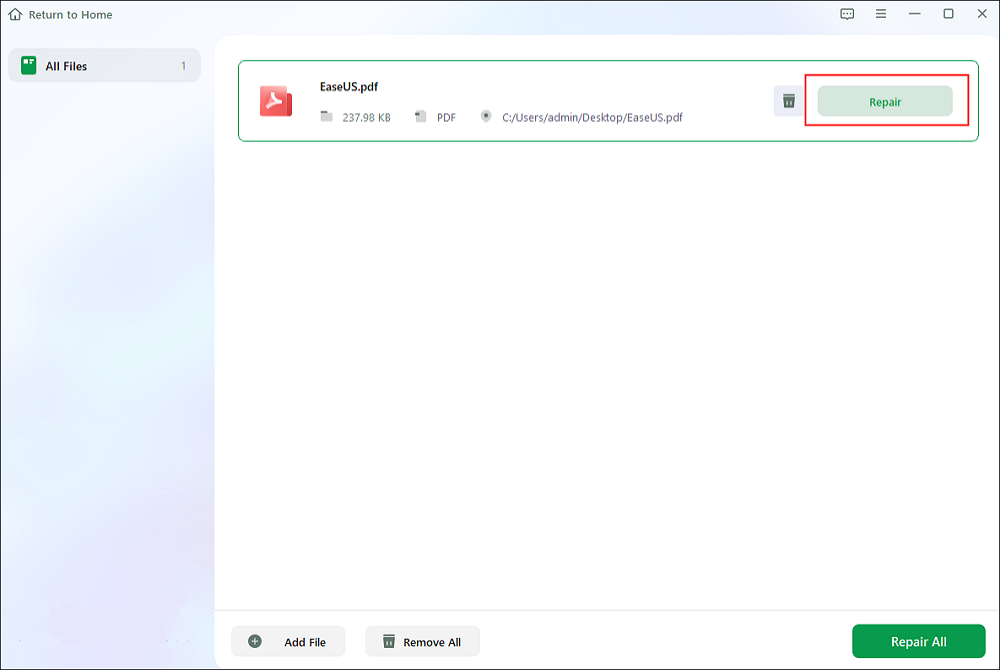Viewport: 1000px width, 670px height.
Task: Close the application window
Action: click(982, 13)
